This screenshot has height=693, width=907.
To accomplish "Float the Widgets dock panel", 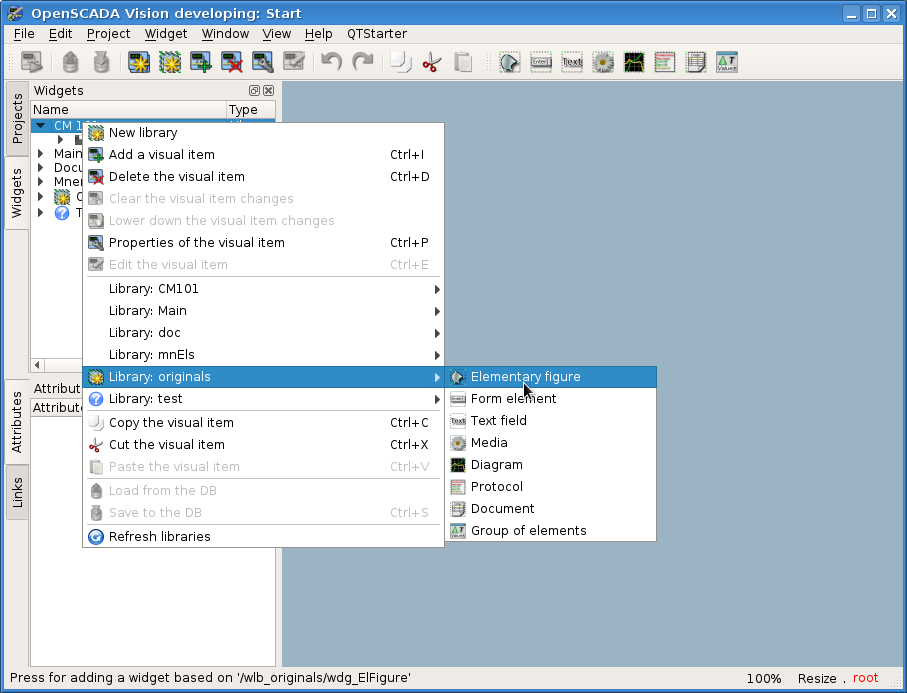I will point(255,90).
